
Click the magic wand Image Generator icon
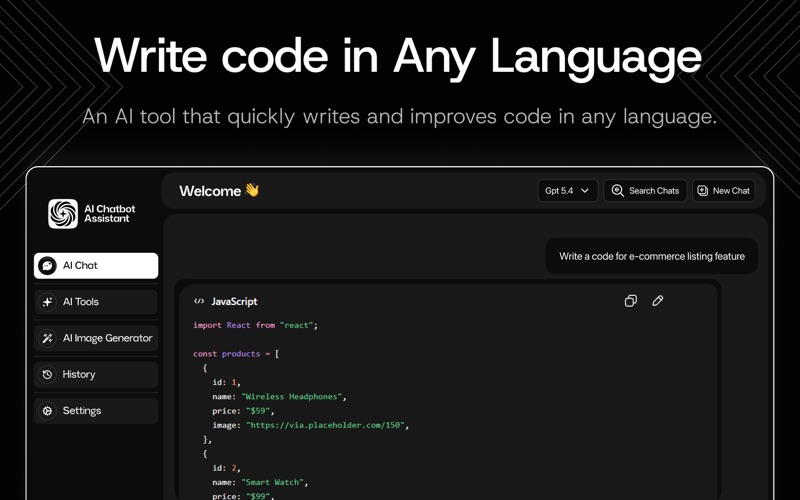point(47,338)
